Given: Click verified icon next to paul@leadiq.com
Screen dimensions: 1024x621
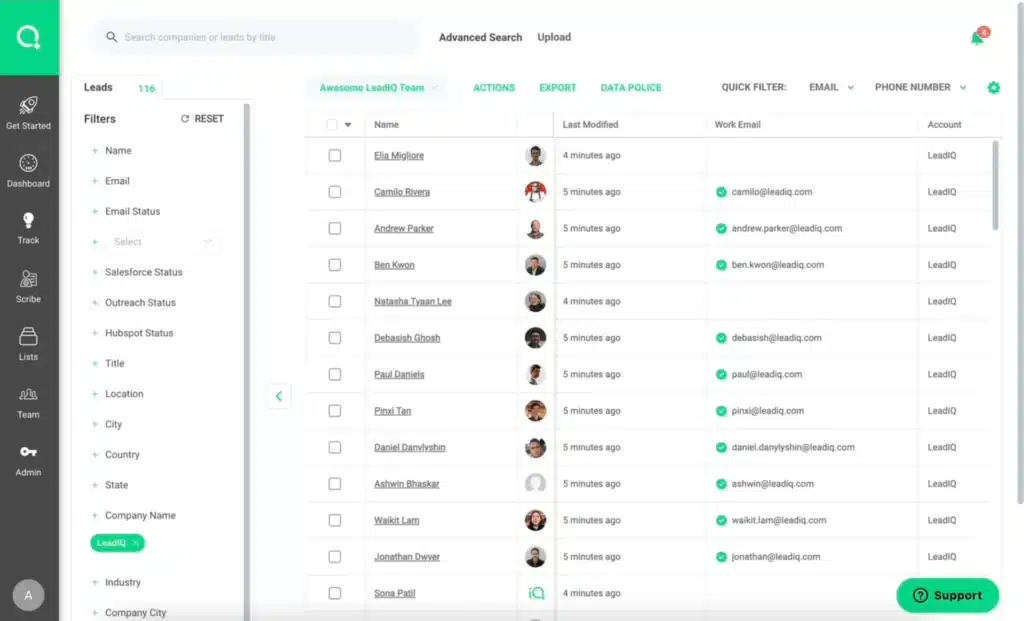Looking at the screenshot, I should 721,374.
